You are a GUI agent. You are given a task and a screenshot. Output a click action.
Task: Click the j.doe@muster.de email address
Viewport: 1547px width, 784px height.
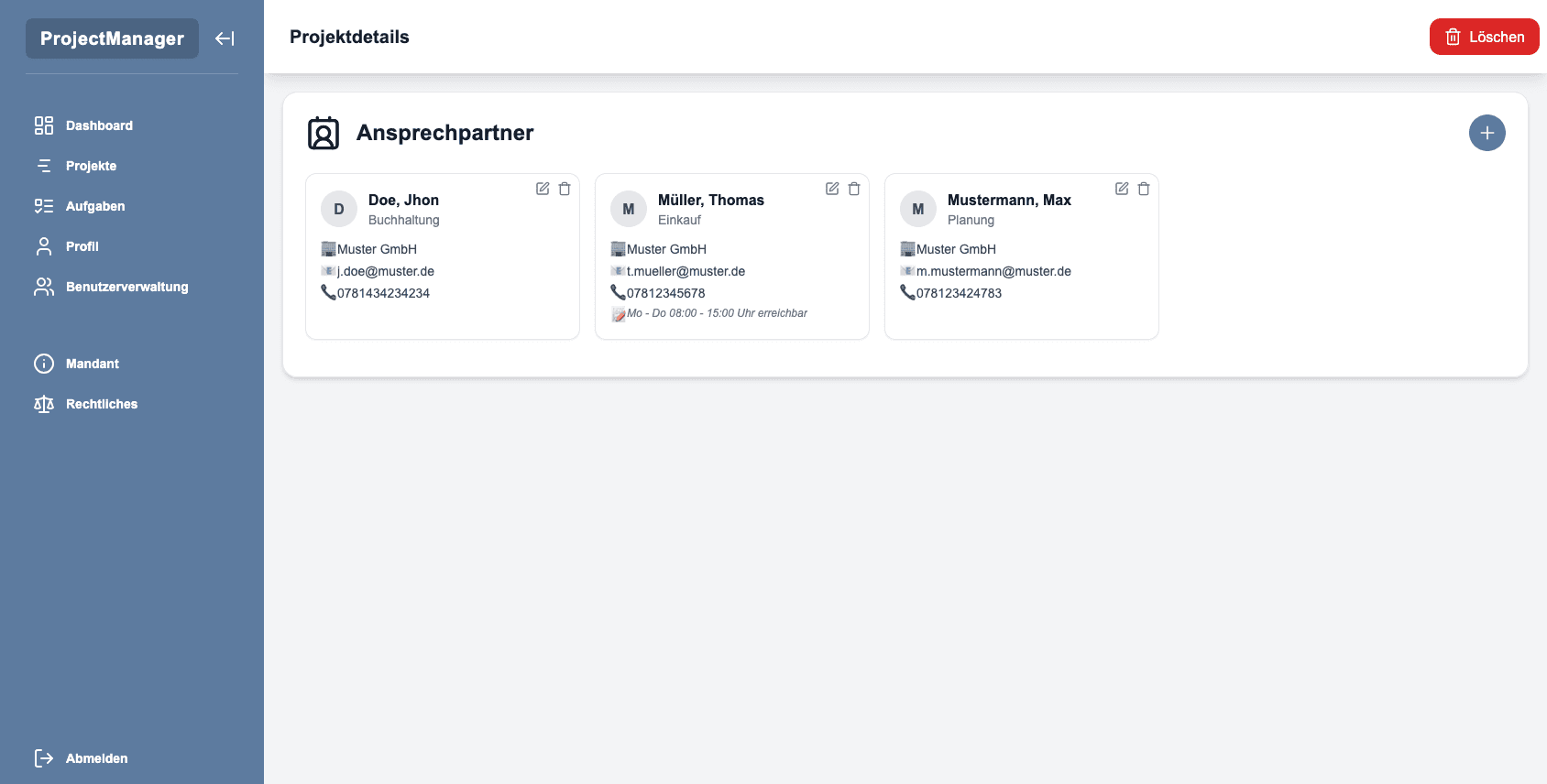[x=385, y=271]
